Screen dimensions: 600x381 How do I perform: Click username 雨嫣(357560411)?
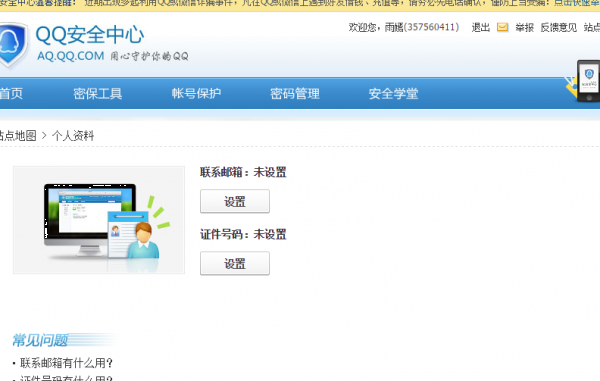[422, 27]
